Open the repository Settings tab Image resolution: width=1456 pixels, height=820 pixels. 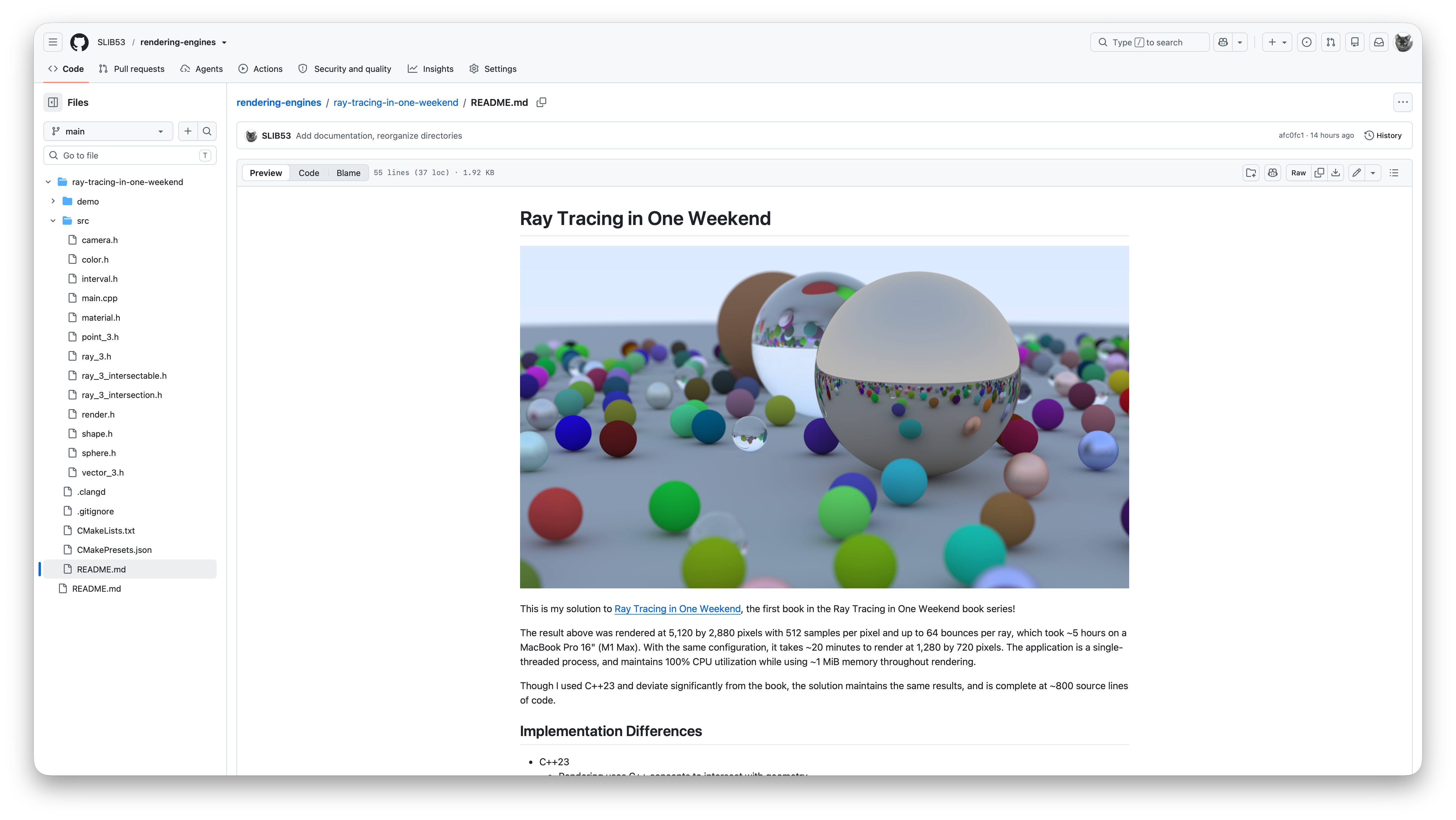[493, 68]
